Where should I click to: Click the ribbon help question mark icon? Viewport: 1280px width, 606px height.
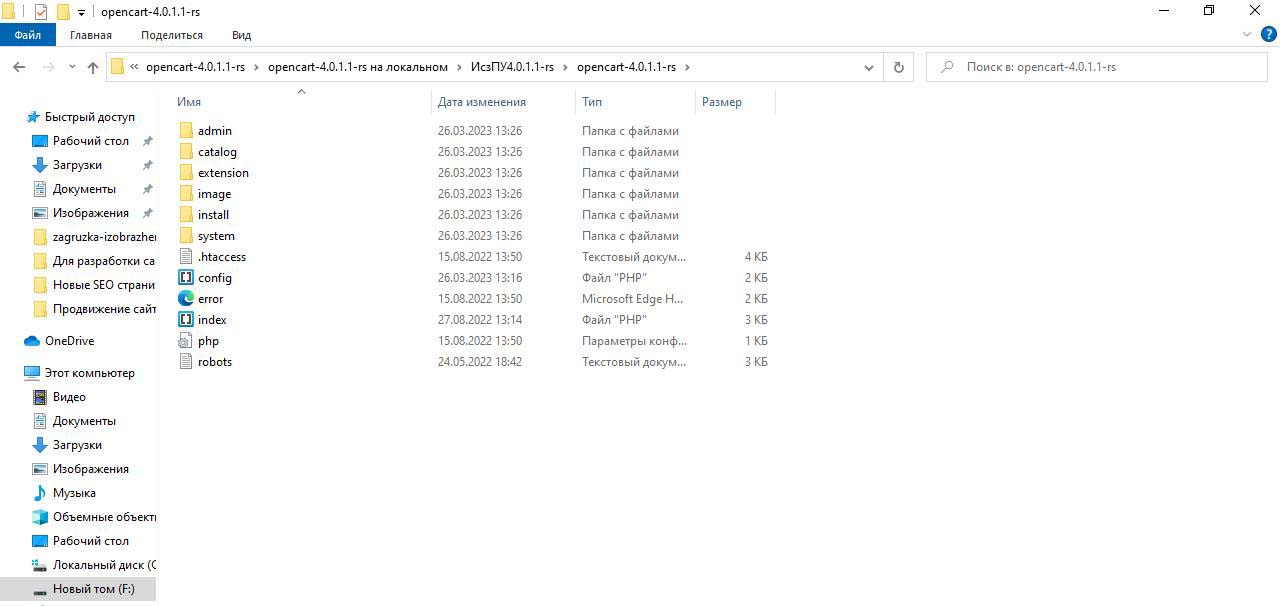pyautogui.click(x=1266, y=35)
